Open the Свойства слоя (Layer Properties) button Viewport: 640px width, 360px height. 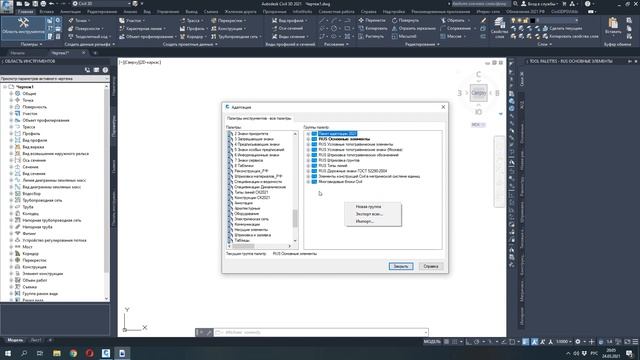point(499,28)
